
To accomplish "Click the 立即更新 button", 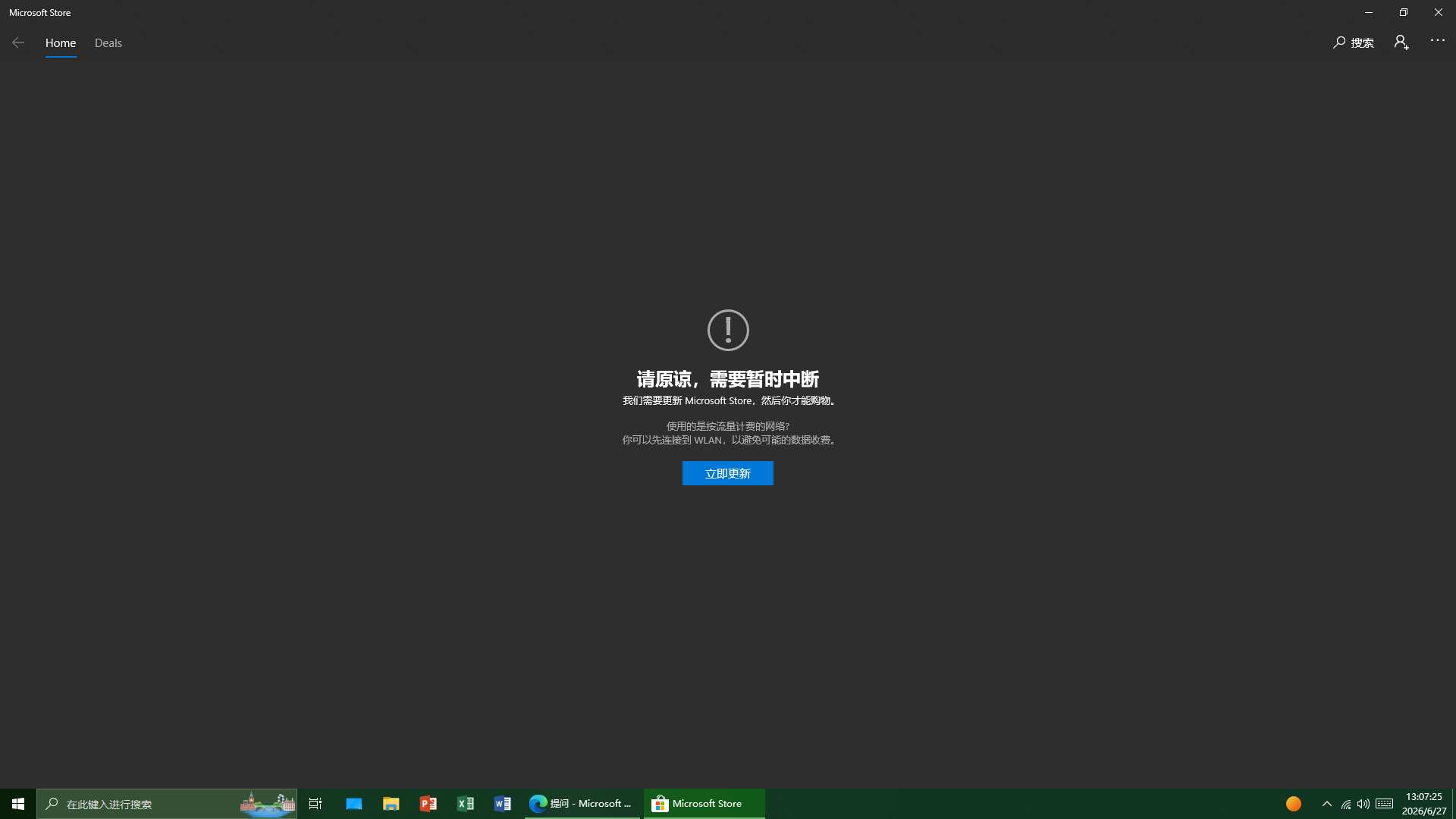I will 728,473.
